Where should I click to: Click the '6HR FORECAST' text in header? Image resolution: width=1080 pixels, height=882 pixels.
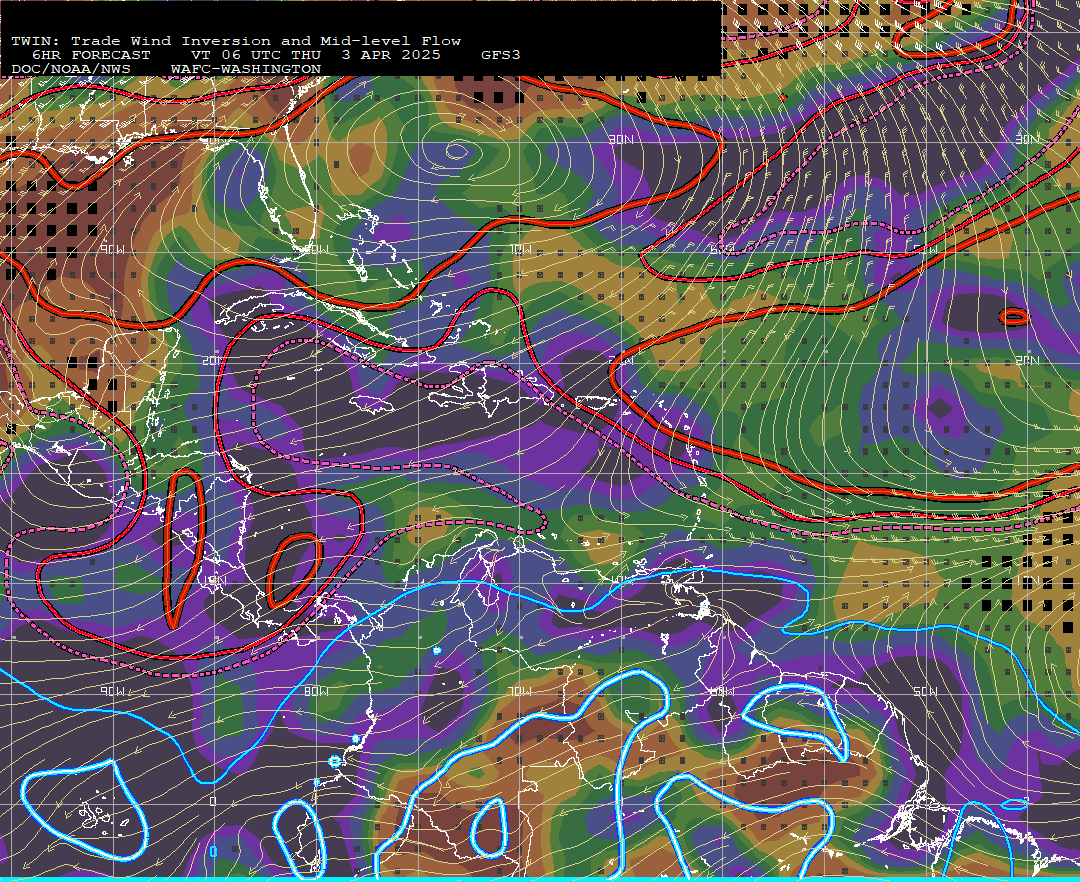(91, 55)
